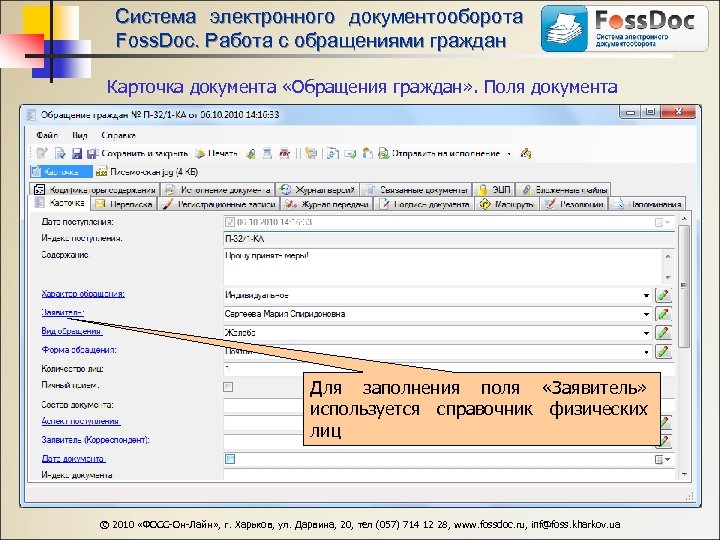
Task: Click into the 'Индекс поступления' field showing П-32/1-КА
Action: coord(449,239)
